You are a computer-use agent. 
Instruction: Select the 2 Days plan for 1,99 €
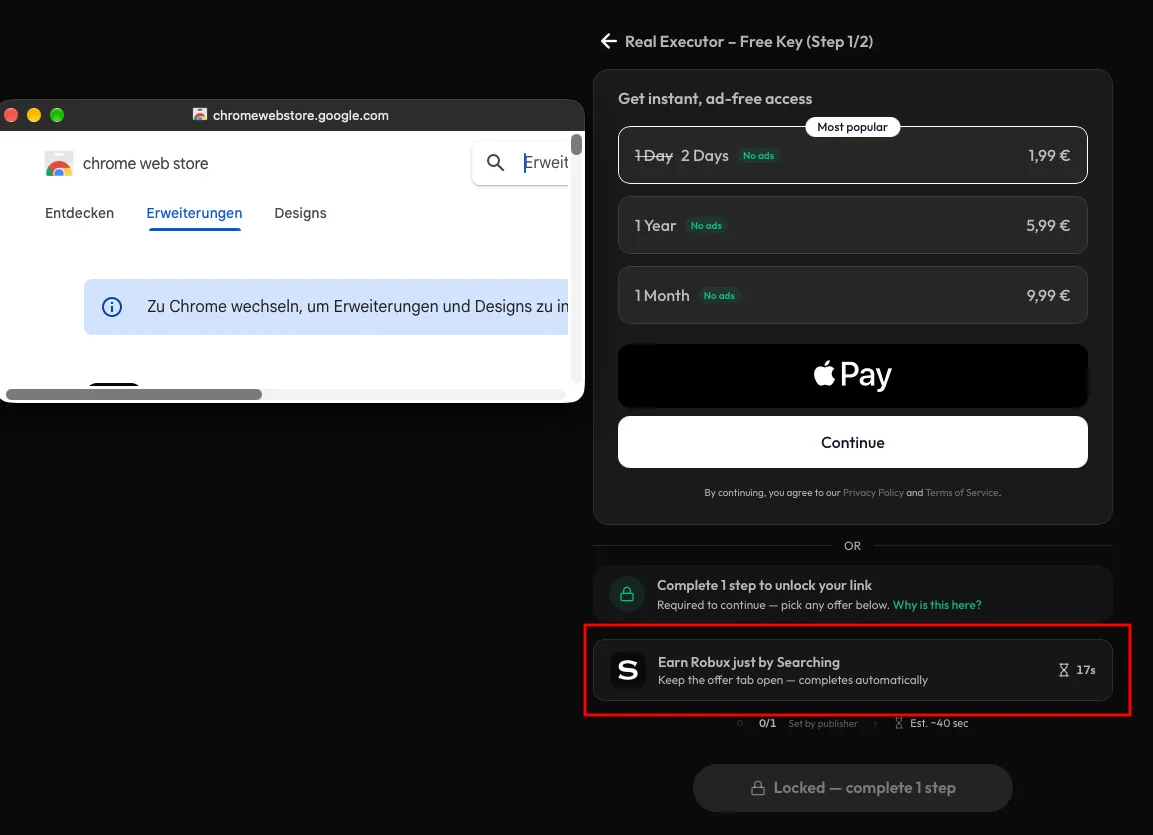[x=852, y=155]
